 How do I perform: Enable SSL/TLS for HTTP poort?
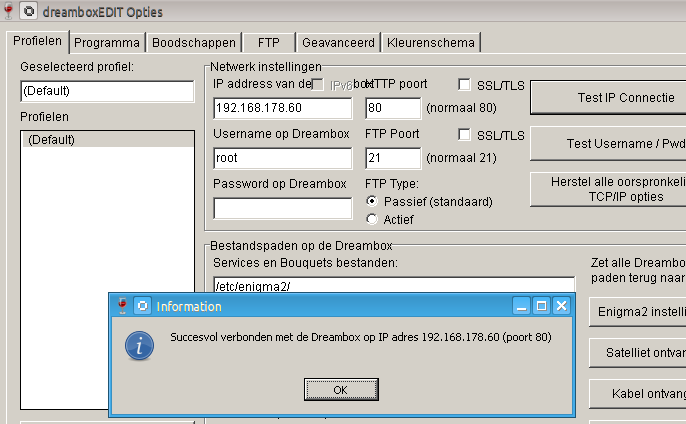[x=464, y=84]
